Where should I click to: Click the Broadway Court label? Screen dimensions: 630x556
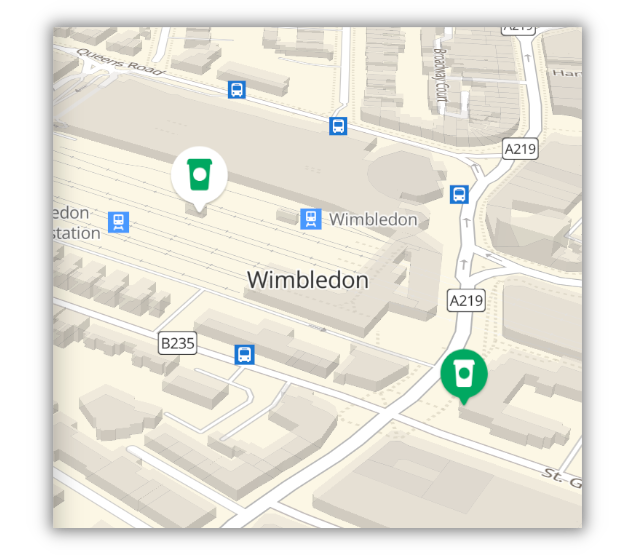click(x=441, y=75)
